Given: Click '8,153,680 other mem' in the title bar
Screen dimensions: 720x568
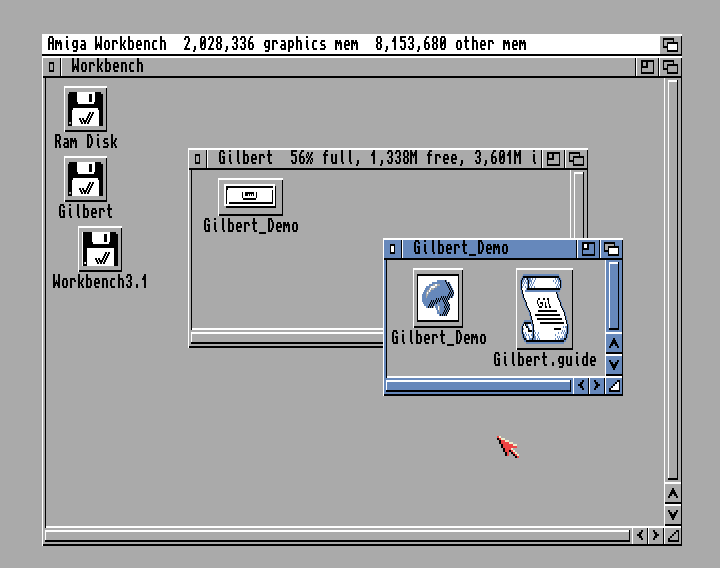Looking at the screenshot, I should (450, 45).
